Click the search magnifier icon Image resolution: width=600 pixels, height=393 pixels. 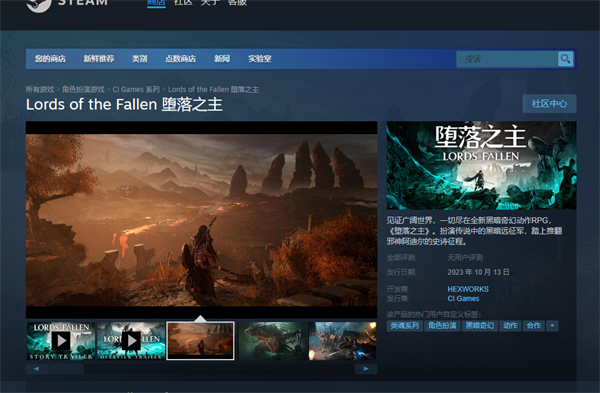pos(565,59)
